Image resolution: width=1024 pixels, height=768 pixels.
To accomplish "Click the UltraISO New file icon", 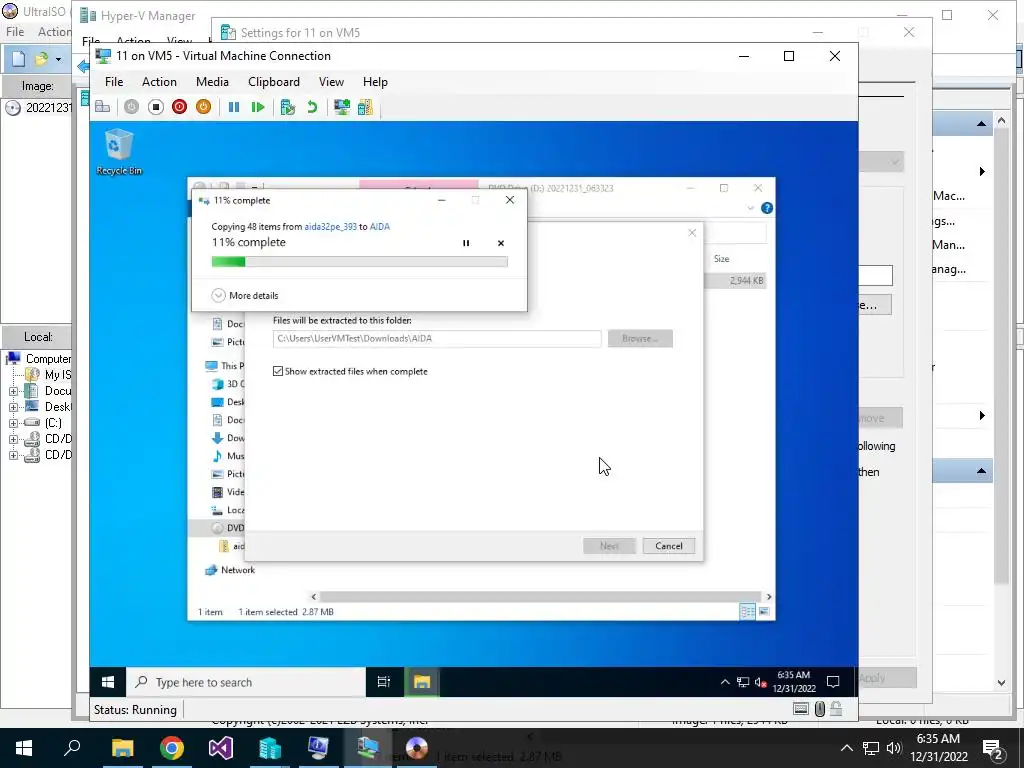I will tap(18, 59).
